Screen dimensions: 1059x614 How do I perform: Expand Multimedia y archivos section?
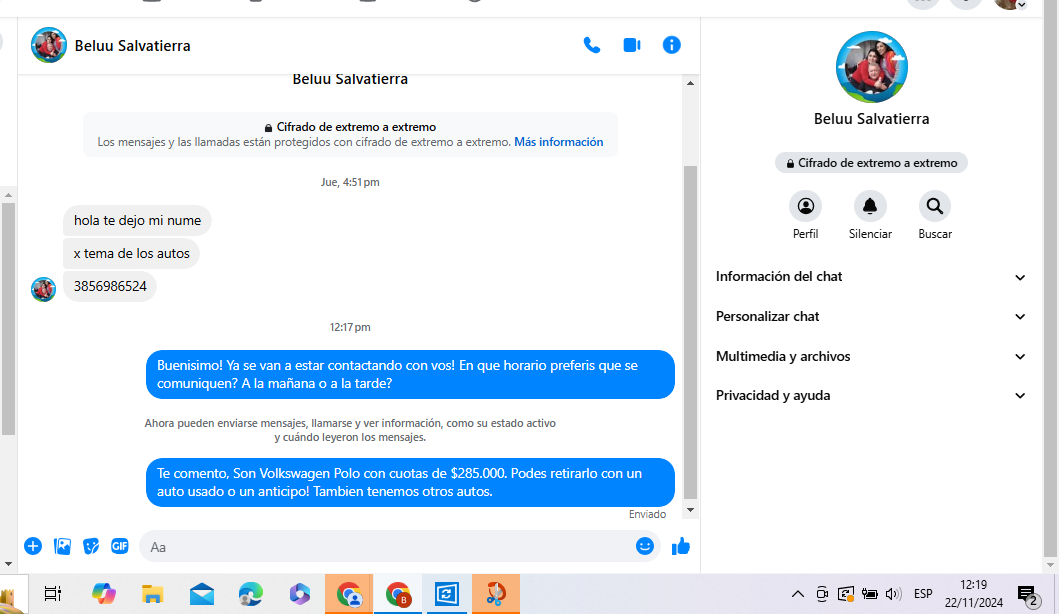[x=871, y=356]
